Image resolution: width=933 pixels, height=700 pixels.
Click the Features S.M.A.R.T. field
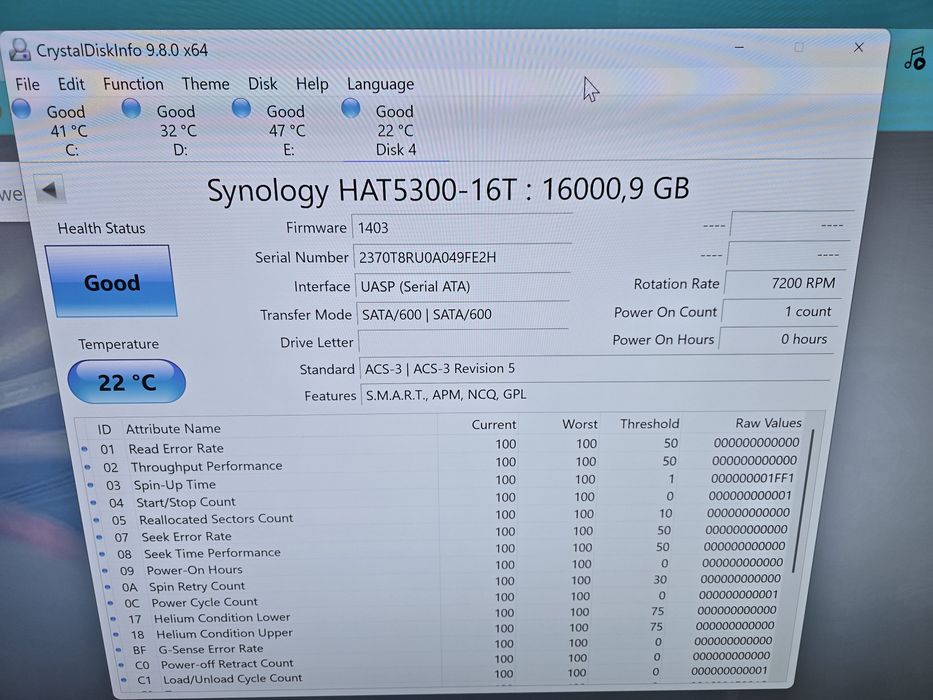pyautogui.click(x=596, y=394)
